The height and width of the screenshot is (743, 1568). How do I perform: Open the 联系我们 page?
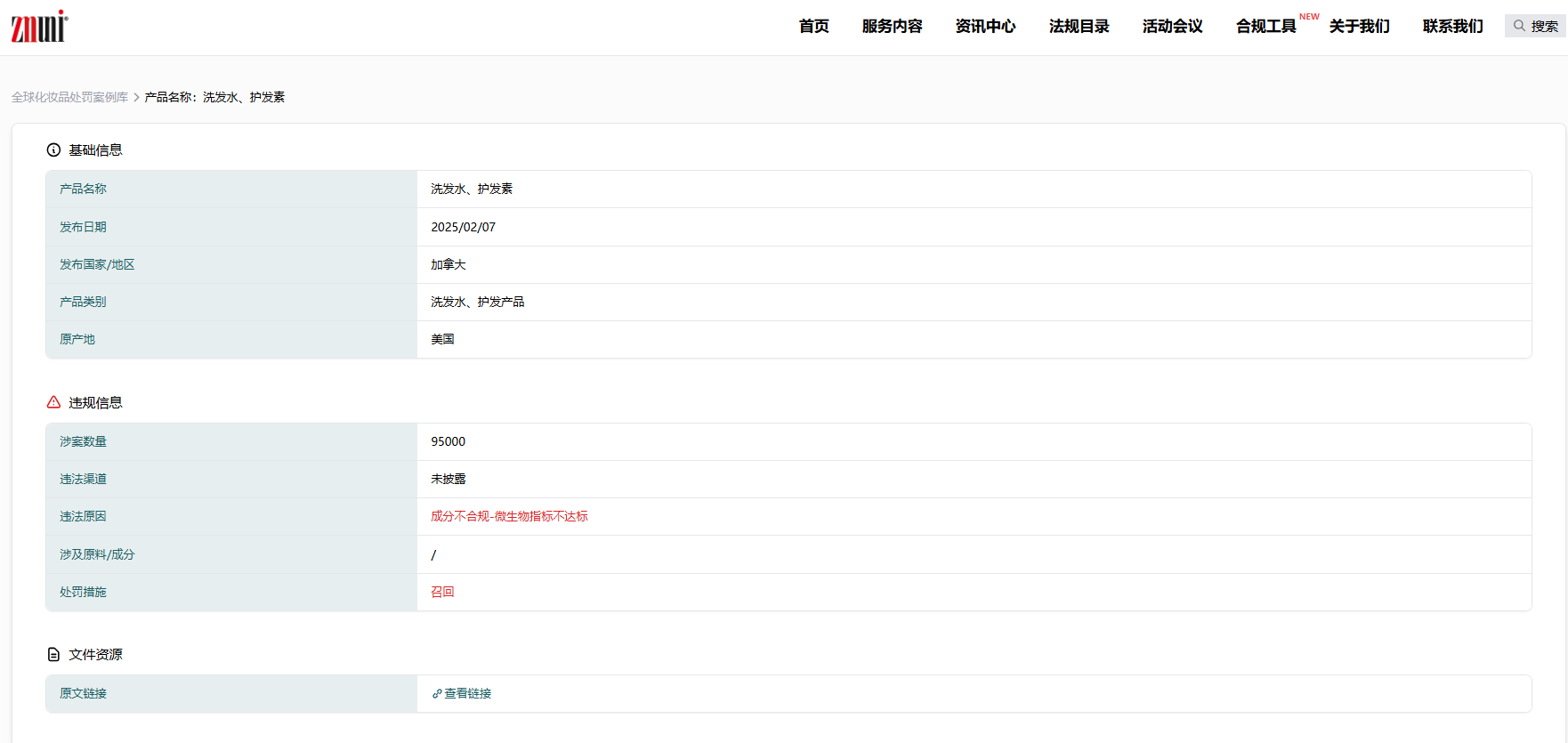point(1452,27)
